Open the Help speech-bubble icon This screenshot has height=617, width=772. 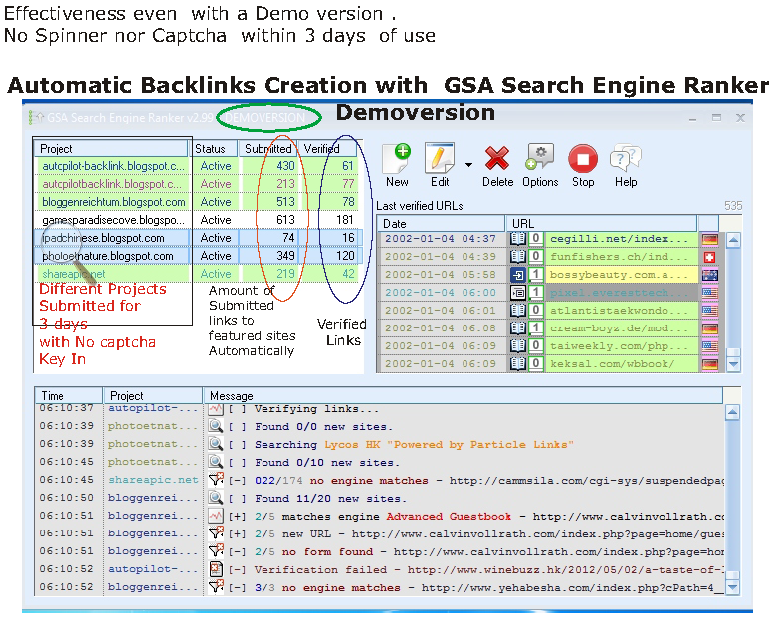tap(625, 158)
